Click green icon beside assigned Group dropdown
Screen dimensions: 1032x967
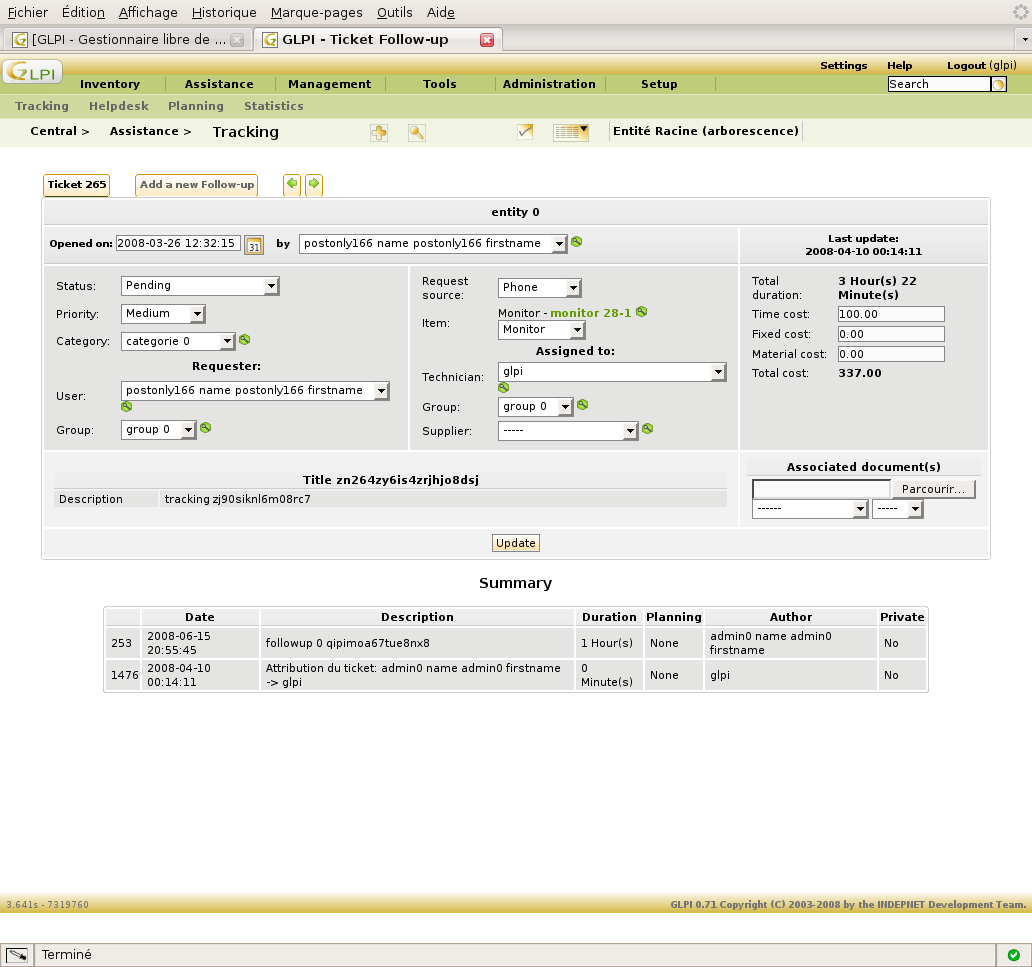coord(582,405)
